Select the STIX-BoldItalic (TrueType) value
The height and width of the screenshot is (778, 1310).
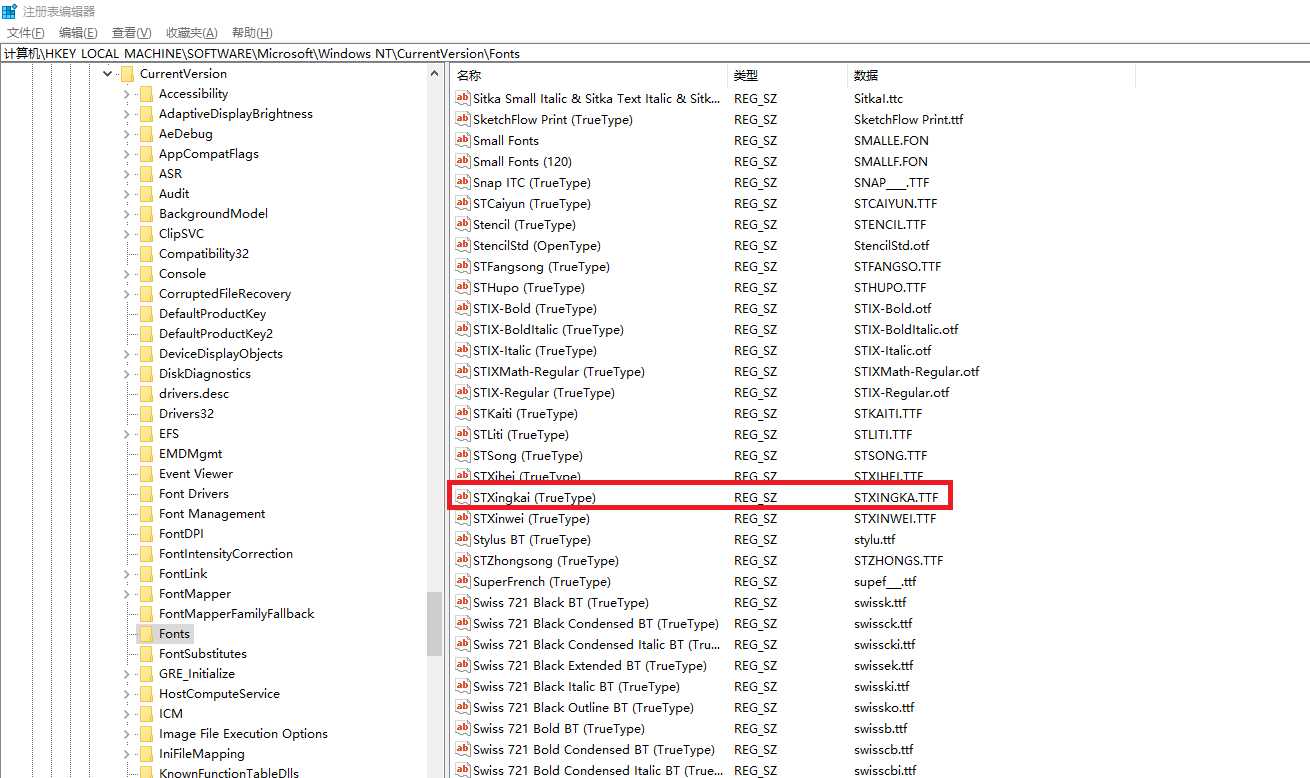(x=548, y=329)
